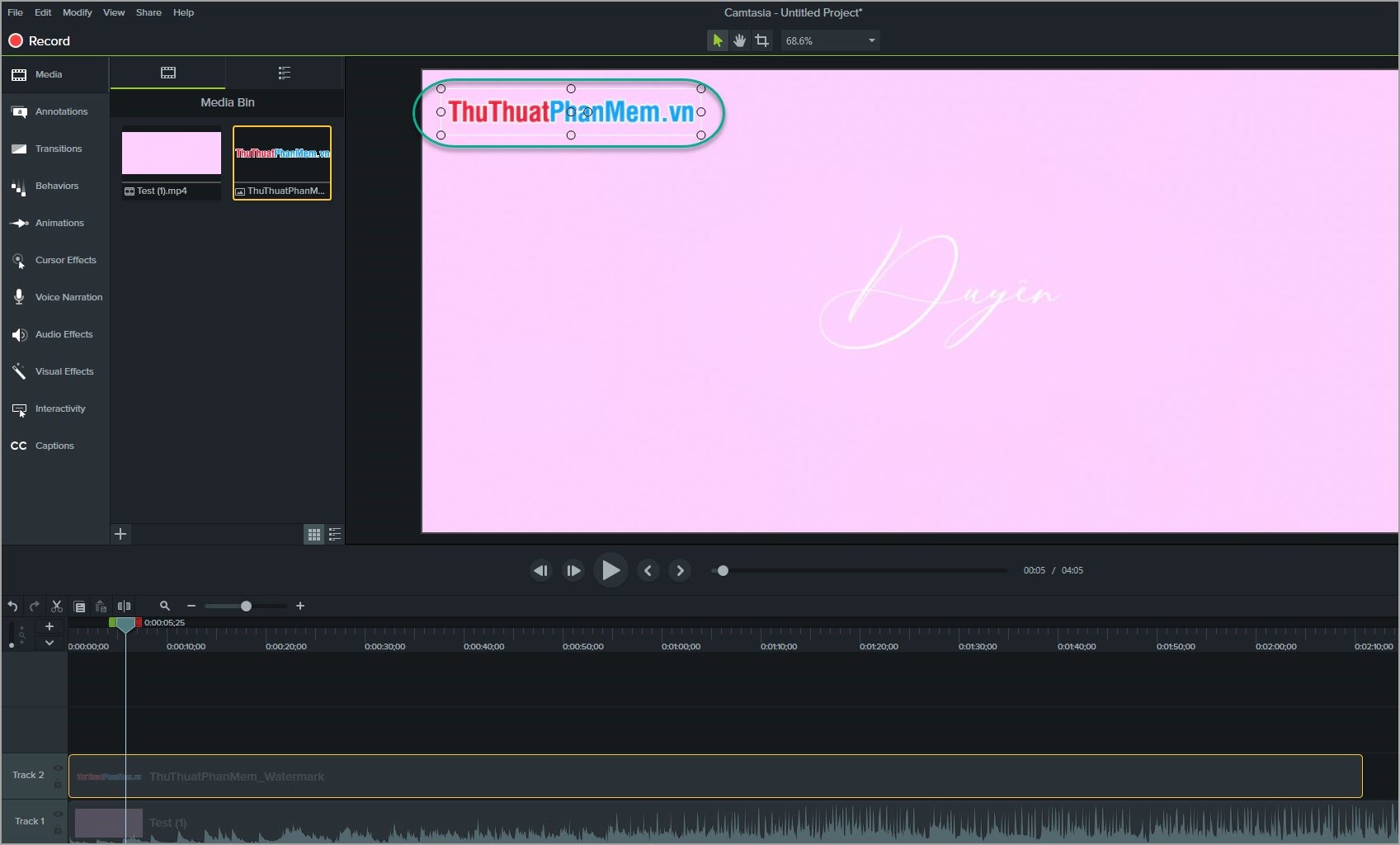Click the Split icon in timeline toolbar

pyautogui.click(x=125, y=607)
